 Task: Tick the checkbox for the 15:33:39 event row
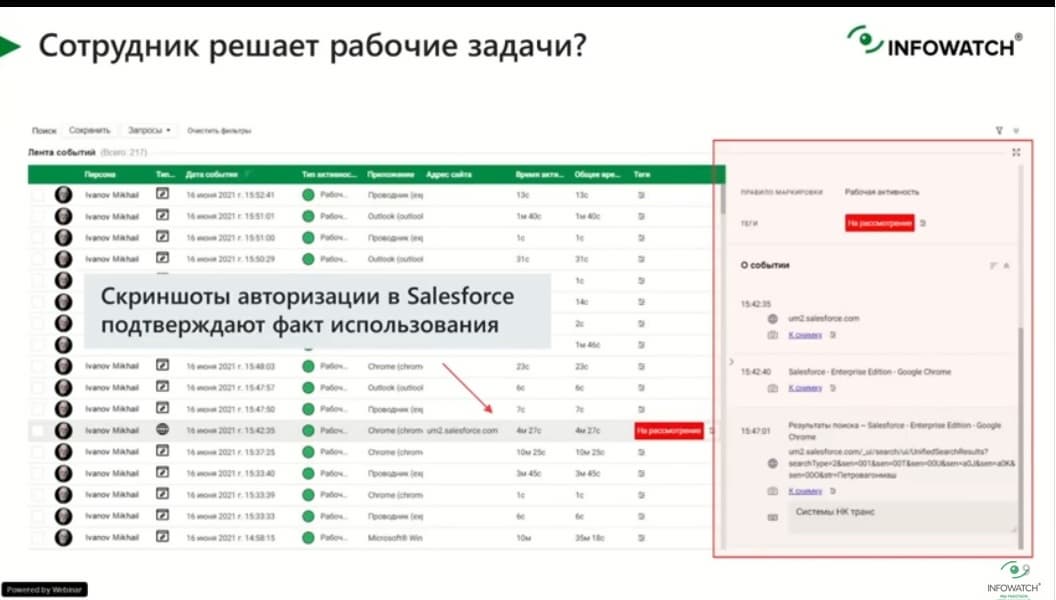pyautogui.click(x=38, y=495)
